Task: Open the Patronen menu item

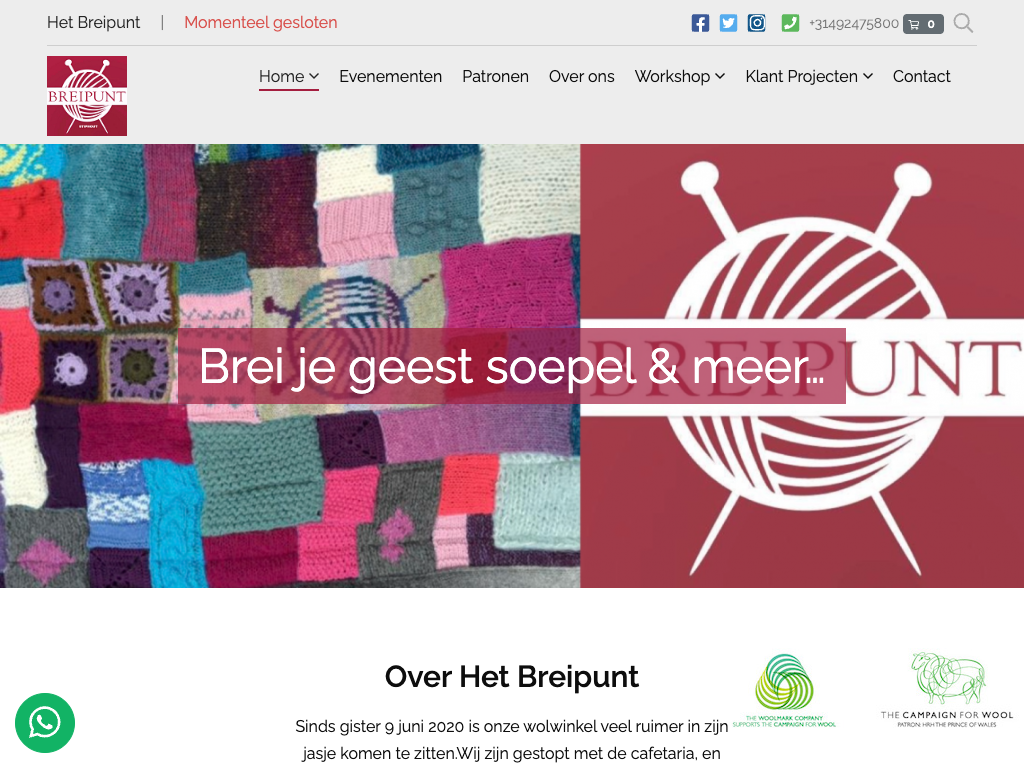Action: pyautogui.click(x=495, y=76)
